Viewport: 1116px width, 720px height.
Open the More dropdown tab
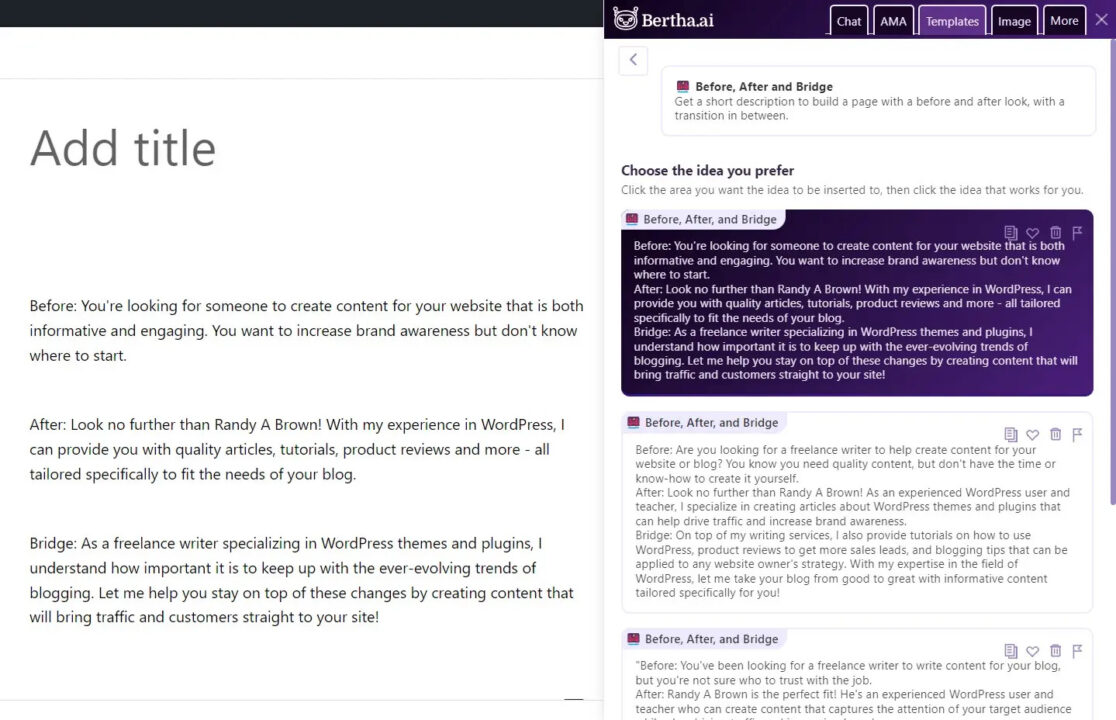coord(1064,20)
